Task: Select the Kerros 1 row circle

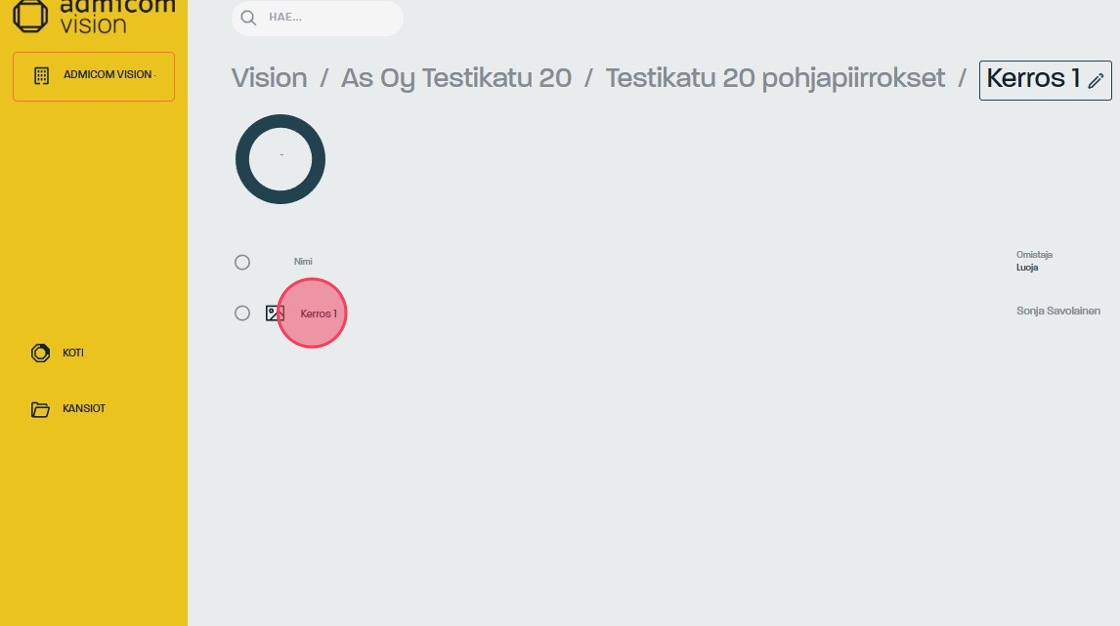Action: coord(242,313)
